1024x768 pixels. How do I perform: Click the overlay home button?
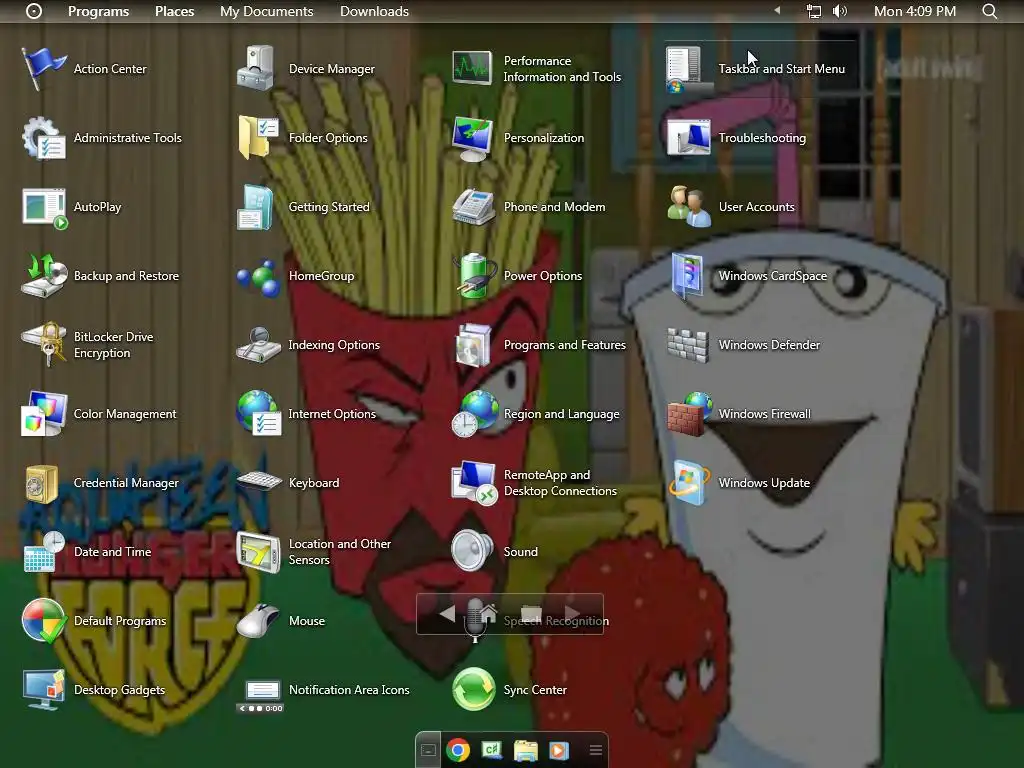point(488,613)
